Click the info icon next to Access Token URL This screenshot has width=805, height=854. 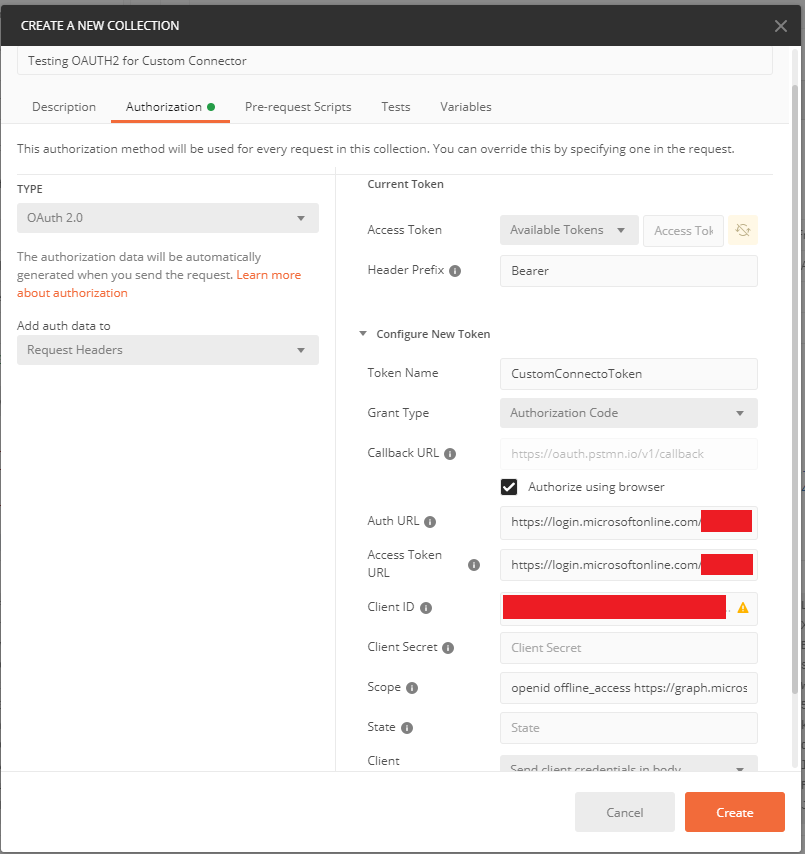[x=474, y=565]
